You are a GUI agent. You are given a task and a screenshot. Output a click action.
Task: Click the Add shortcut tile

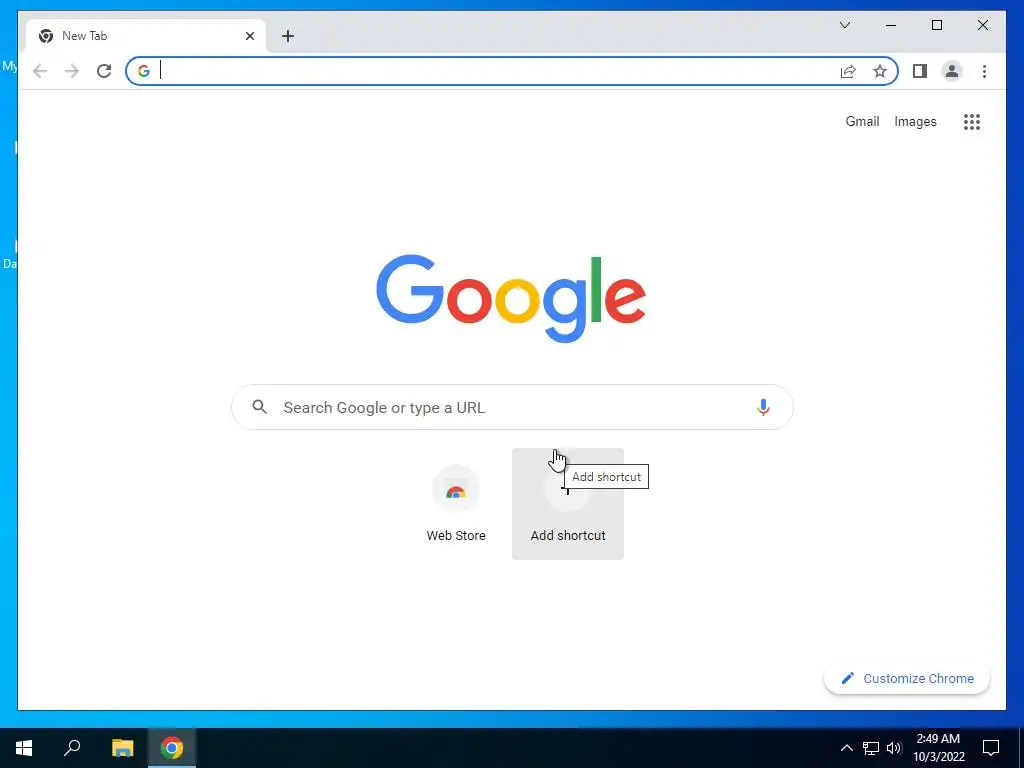coord(568,504)
